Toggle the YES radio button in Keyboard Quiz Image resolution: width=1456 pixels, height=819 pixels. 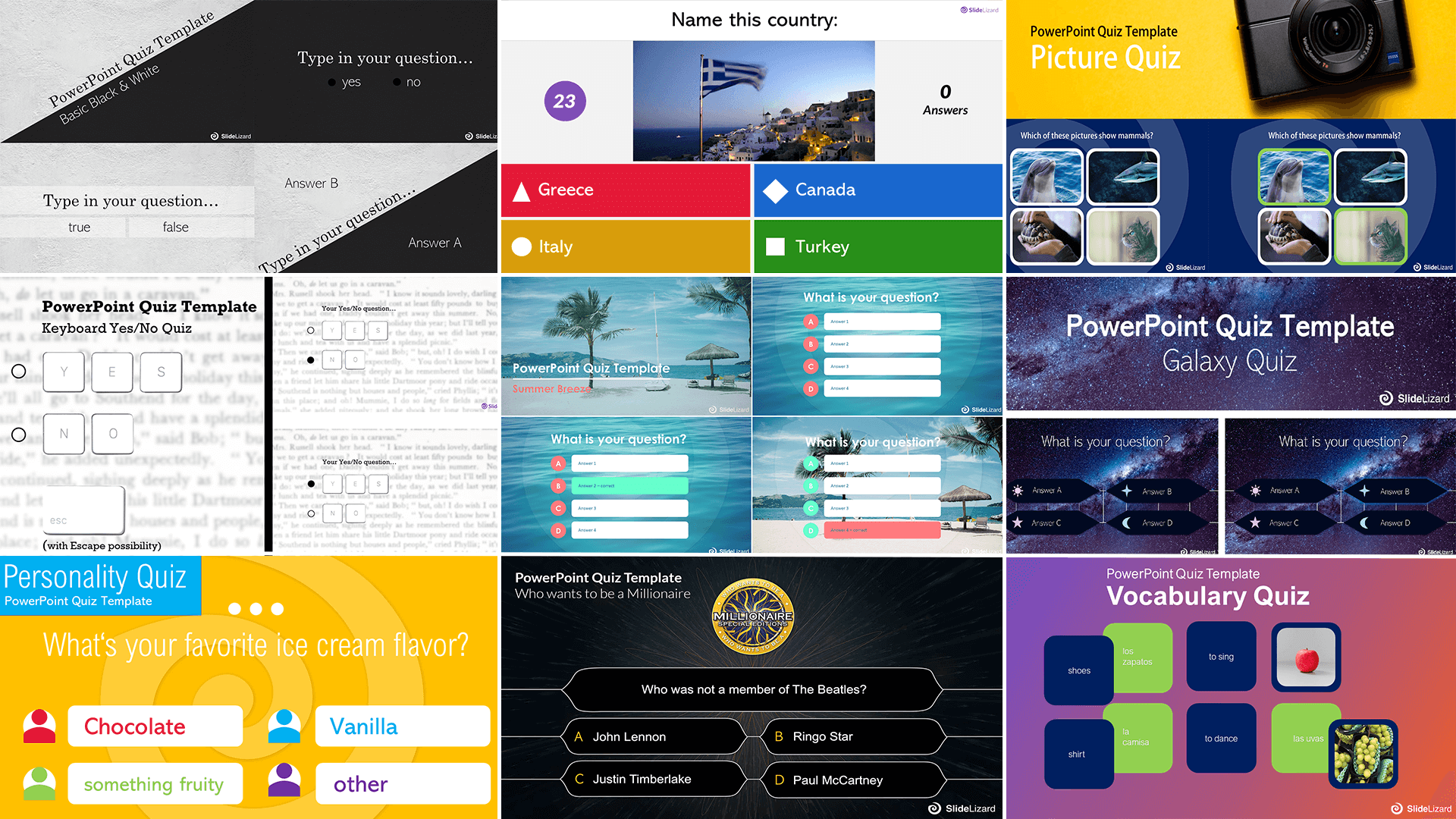click(x=19, y=371)
